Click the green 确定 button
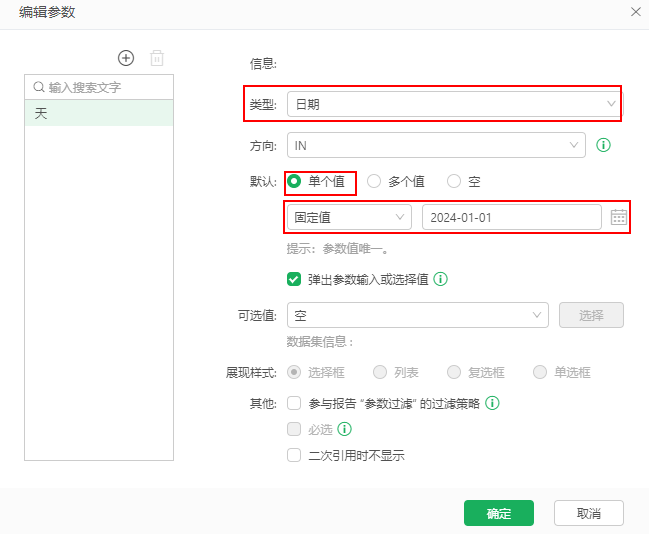This screenshot has width=649, height=534. pos(498,513)
